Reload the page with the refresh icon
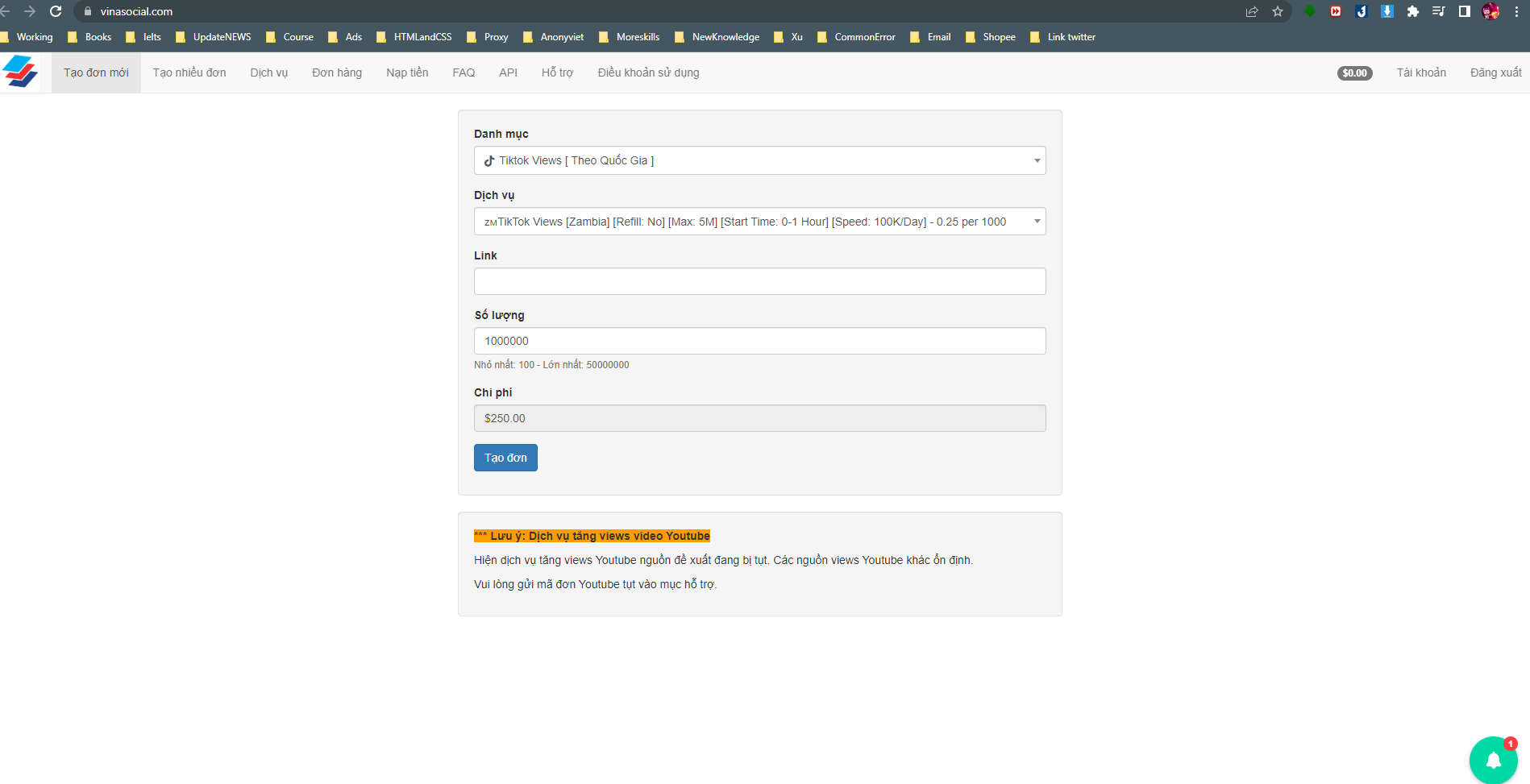This screenshot has height=784, width=1530. pos(56,11)
